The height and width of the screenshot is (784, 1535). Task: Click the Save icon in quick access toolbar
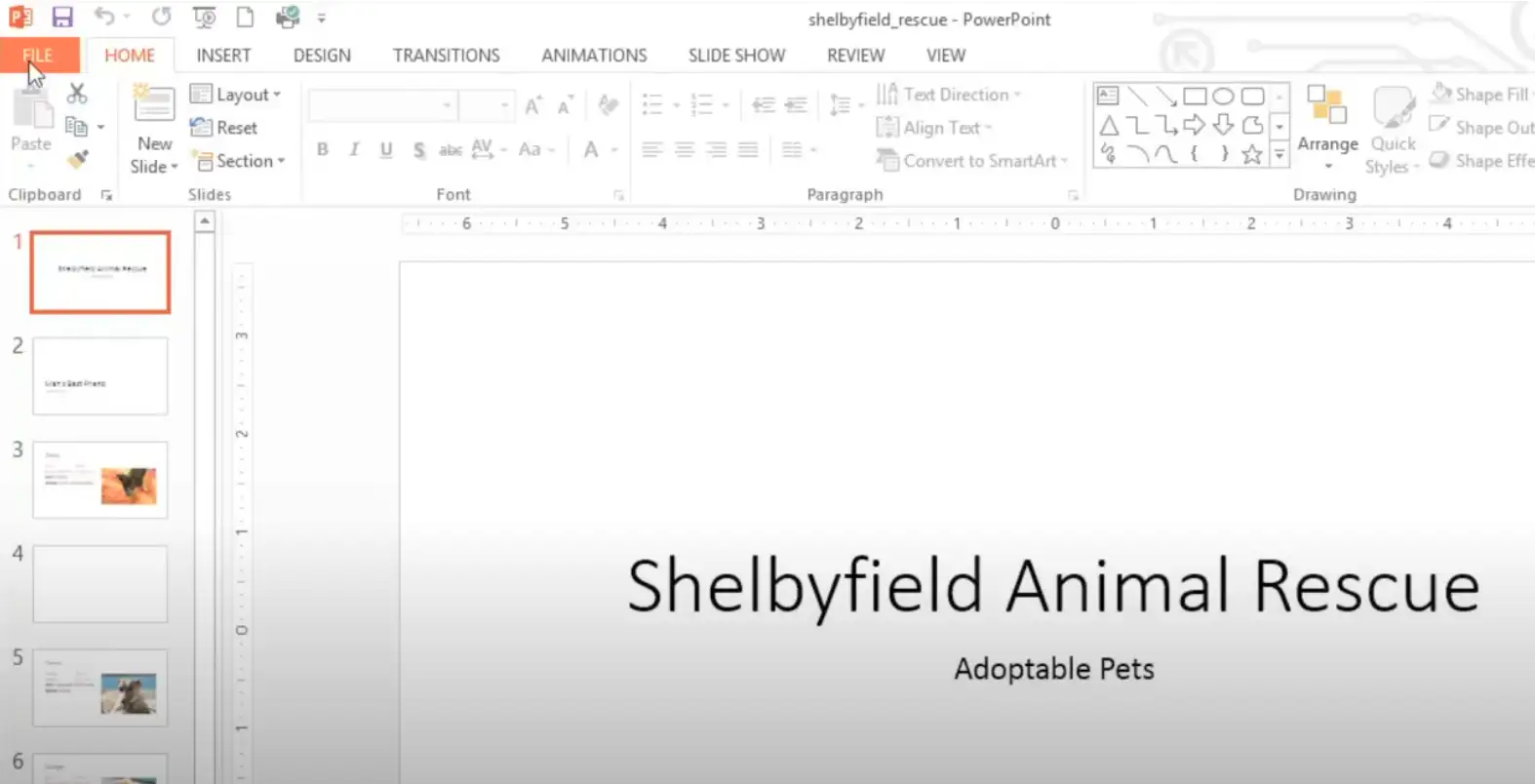pos(62,17)
